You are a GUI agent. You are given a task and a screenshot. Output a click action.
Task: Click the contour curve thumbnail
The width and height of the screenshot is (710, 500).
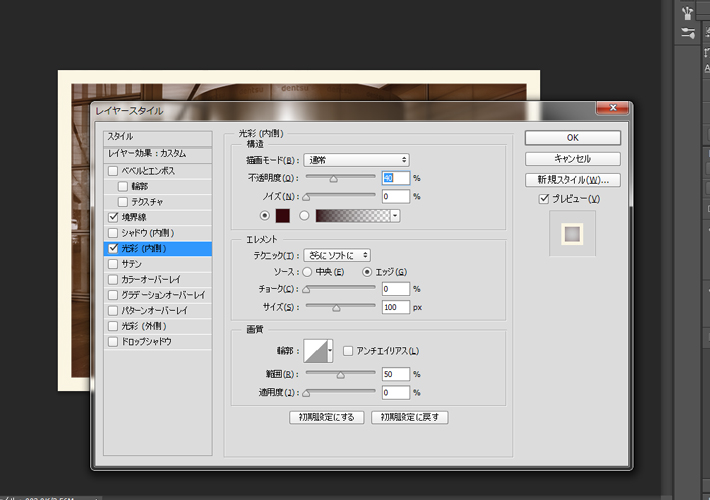(x=316, y=351)
